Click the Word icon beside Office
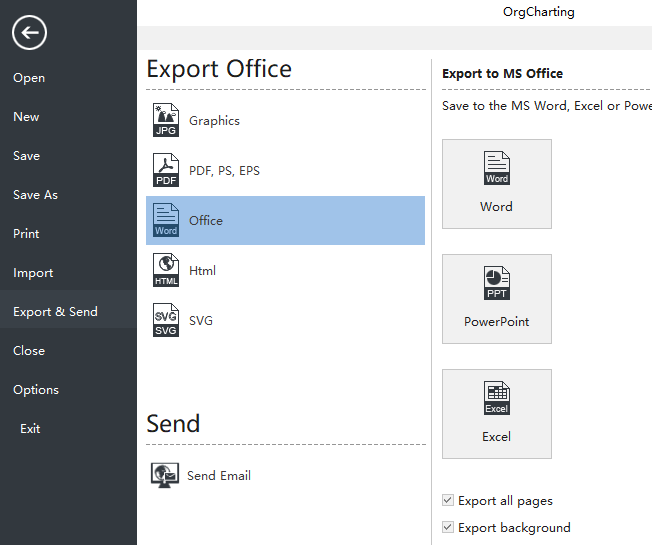 (166, 220)
